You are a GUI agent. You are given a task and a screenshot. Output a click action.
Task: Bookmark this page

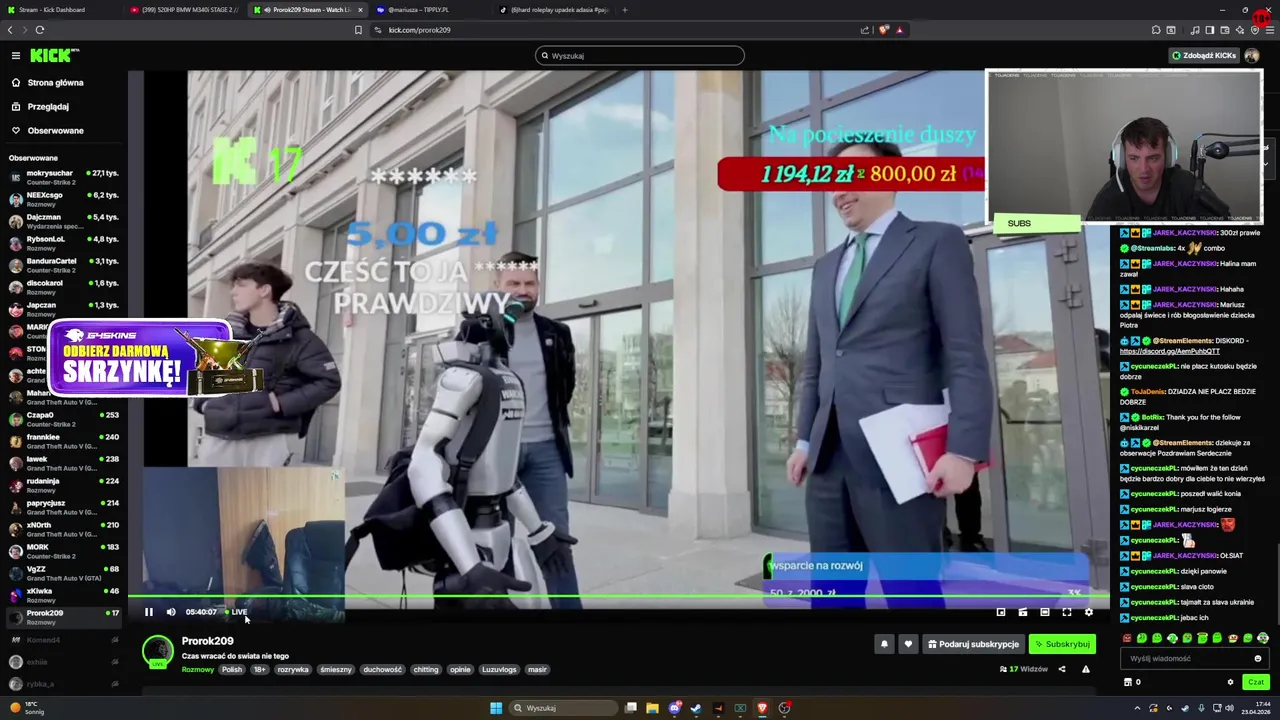pos(358,30)
